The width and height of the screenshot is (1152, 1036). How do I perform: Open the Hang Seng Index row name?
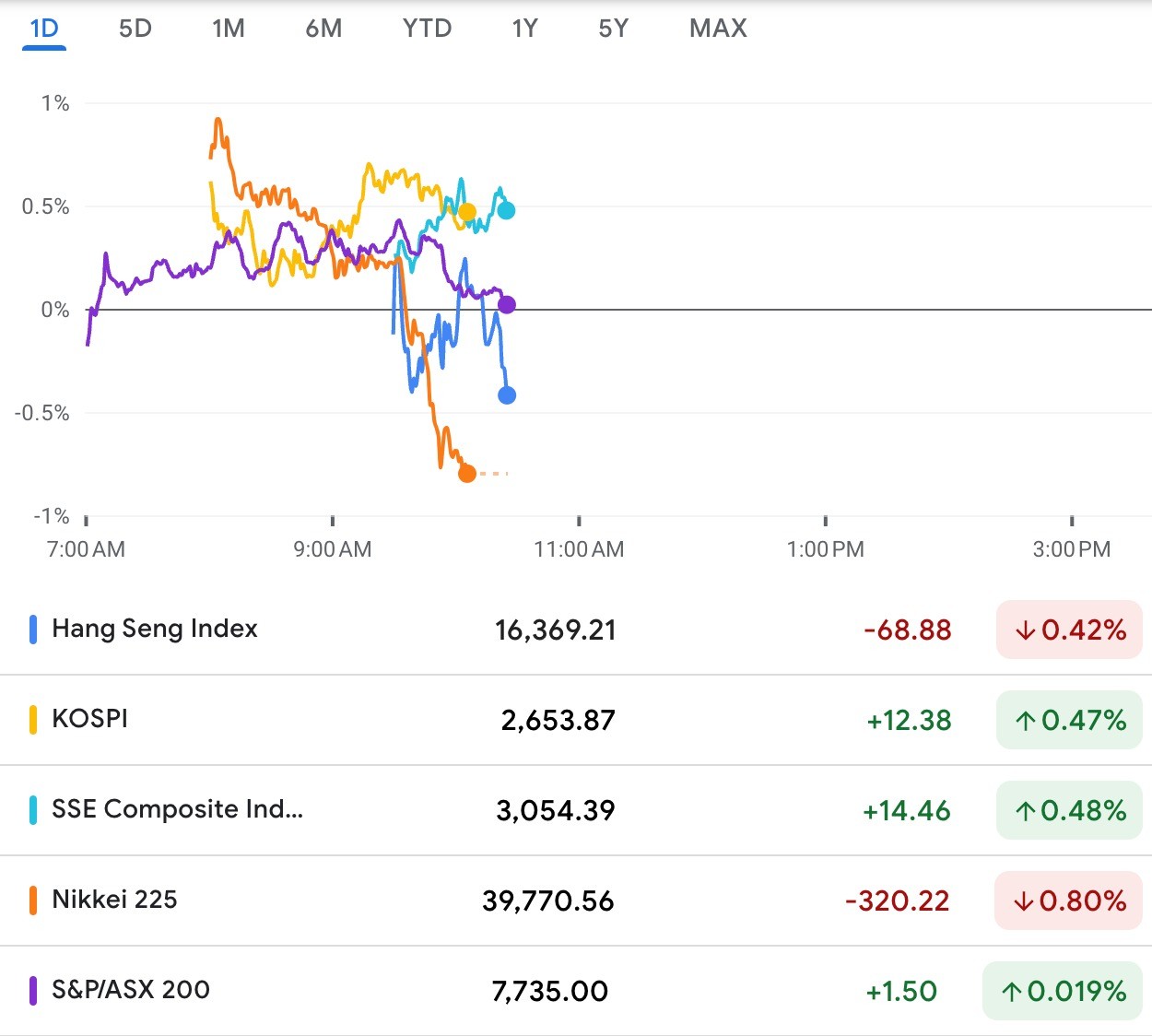tap(155, 629)
